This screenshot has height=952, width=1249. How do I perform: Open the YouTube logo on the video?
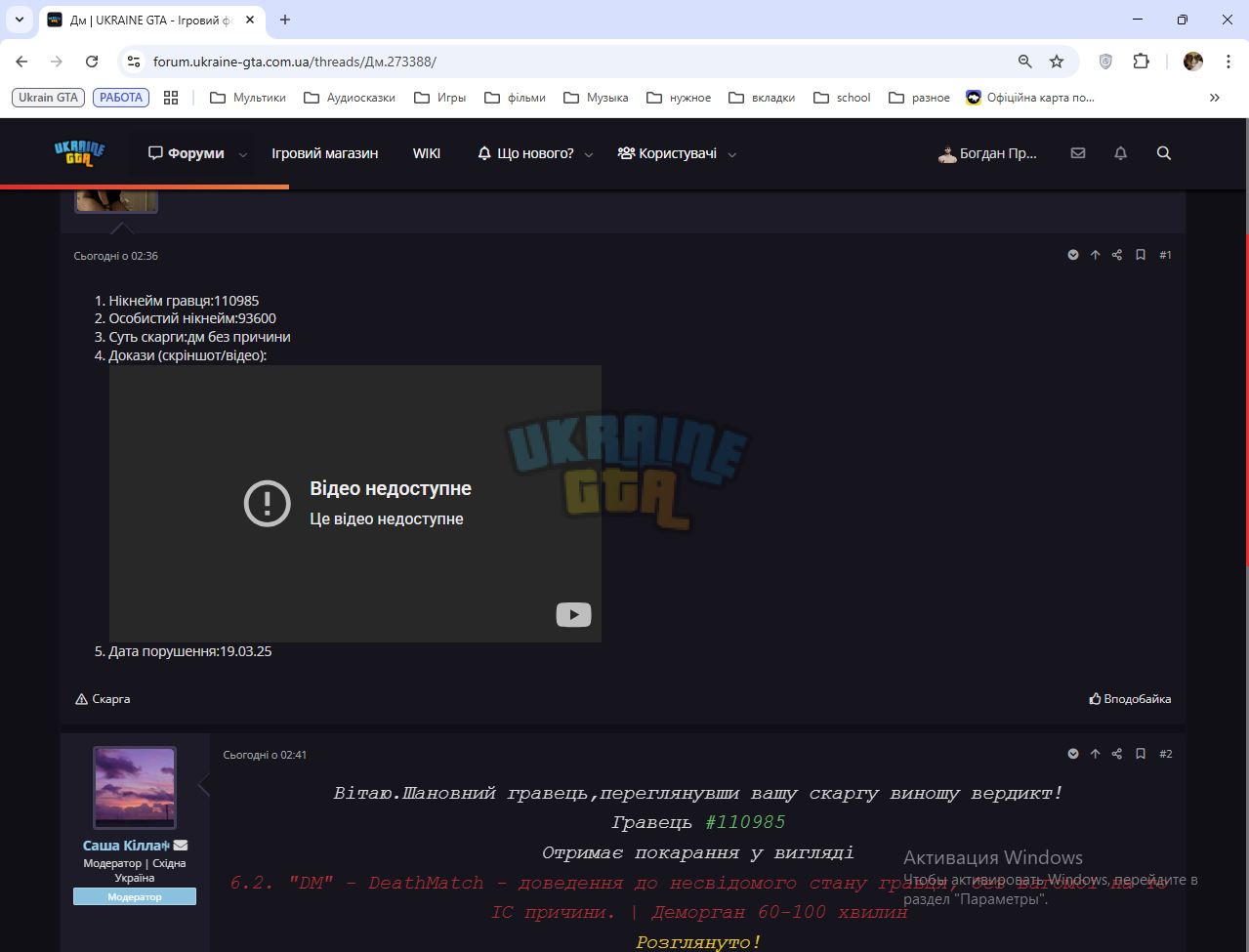click(573, 614)
